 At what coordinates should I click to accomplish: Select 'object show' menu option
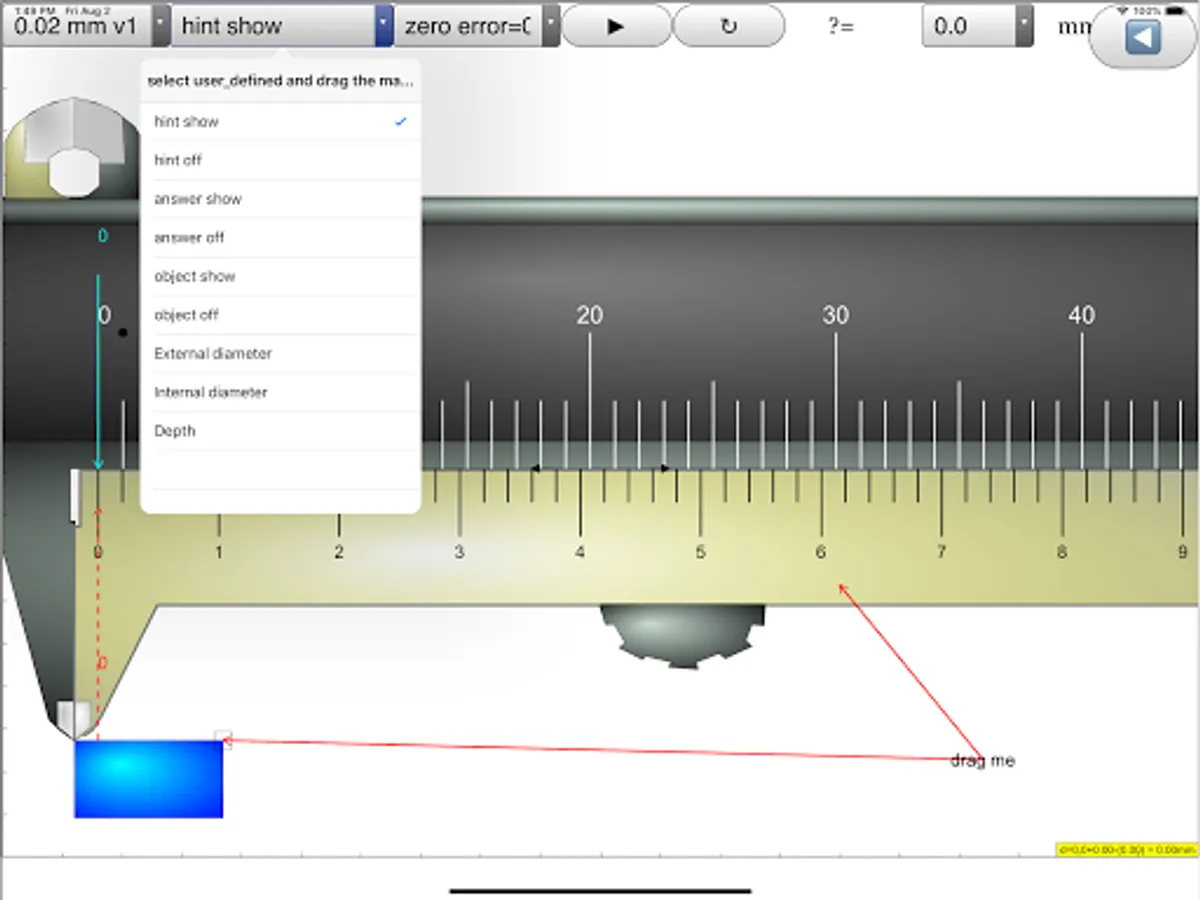(x=280, y=276)
